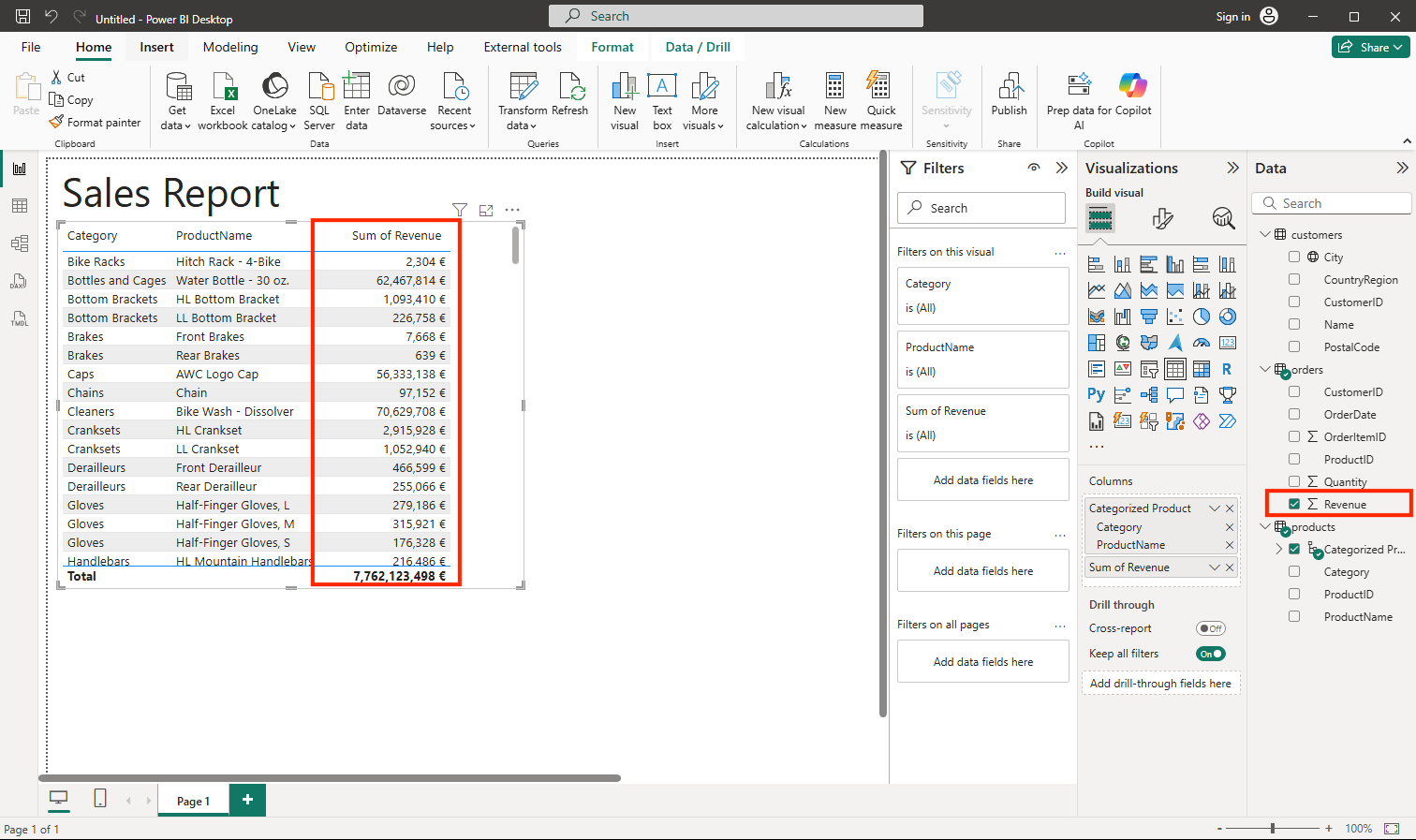This screenshot has width=1416, height=840.
Task: Pick the funnel chart visual
Action: coord(1149,317)
